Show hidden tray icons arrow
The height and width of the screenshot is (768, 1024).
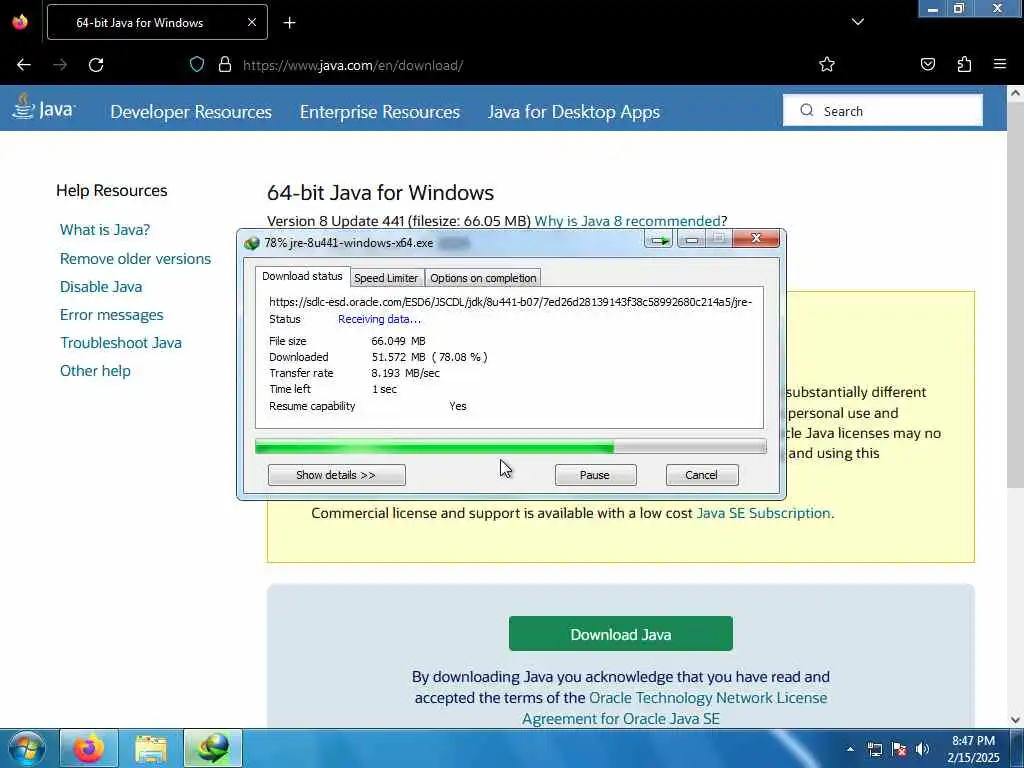coord(850,749)
